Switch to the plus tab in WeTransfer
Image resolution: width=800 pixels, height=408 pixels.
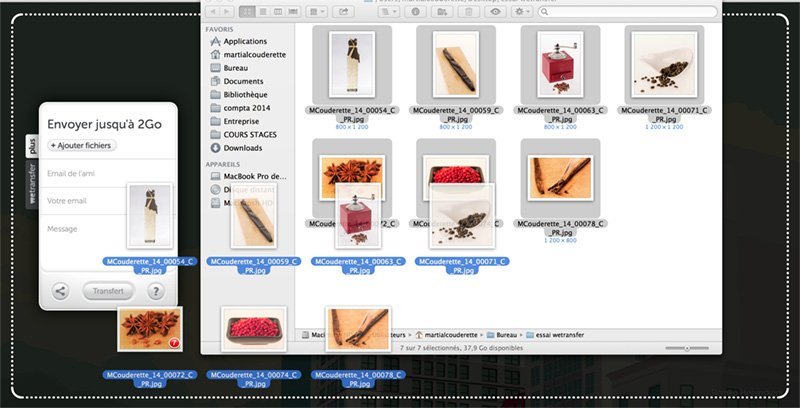(x=32, y=146)
